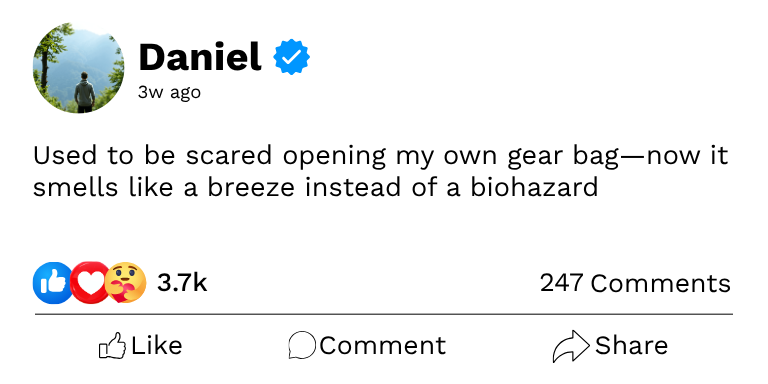The height and width of the screenshot is (384, 768).
Task: Open the profile via the name Daniel
Action: tap(200, 57)
